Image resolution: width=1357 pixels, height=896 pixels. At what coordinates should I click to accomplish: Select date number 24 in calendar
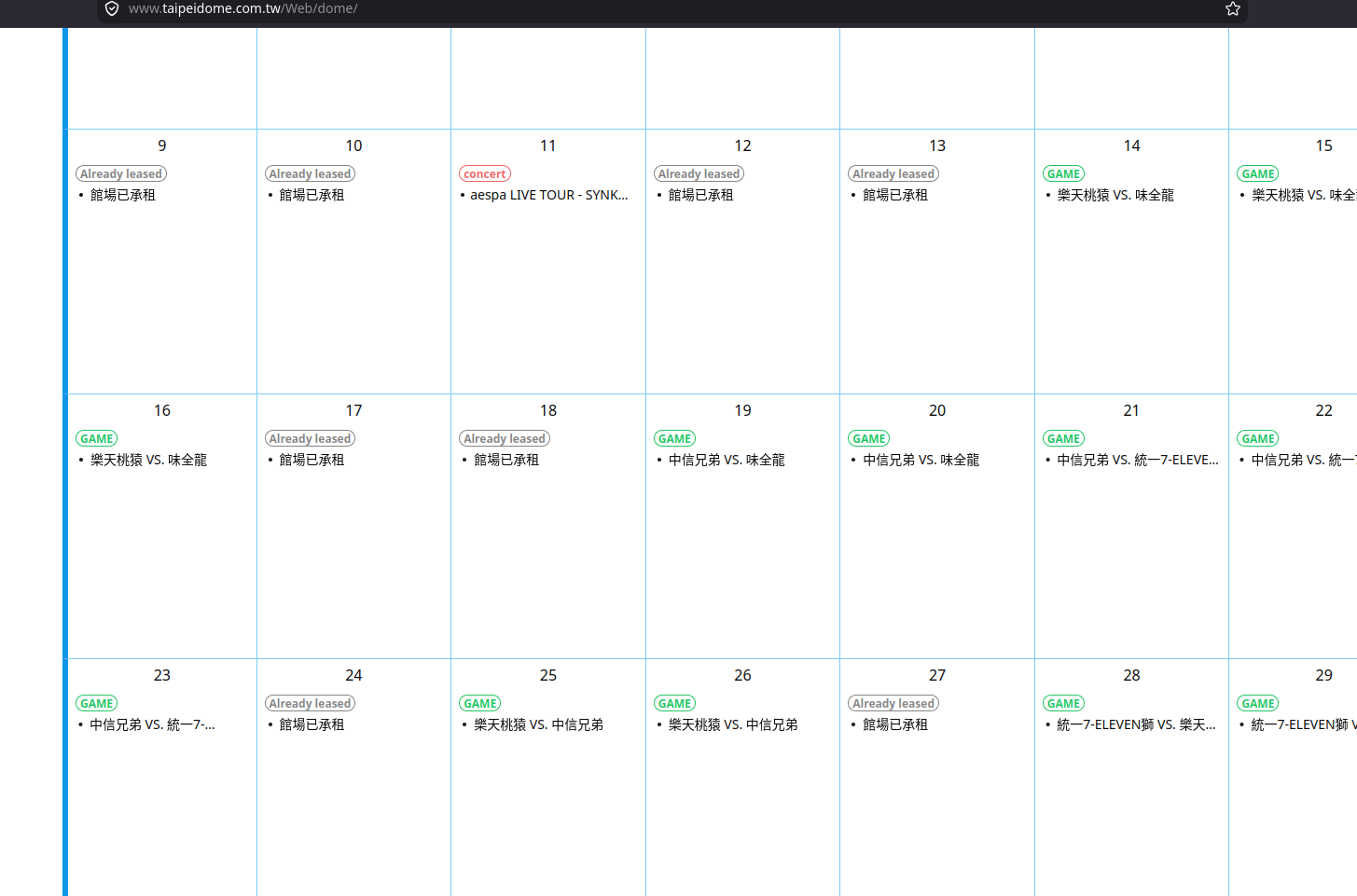tap(353, 675)
